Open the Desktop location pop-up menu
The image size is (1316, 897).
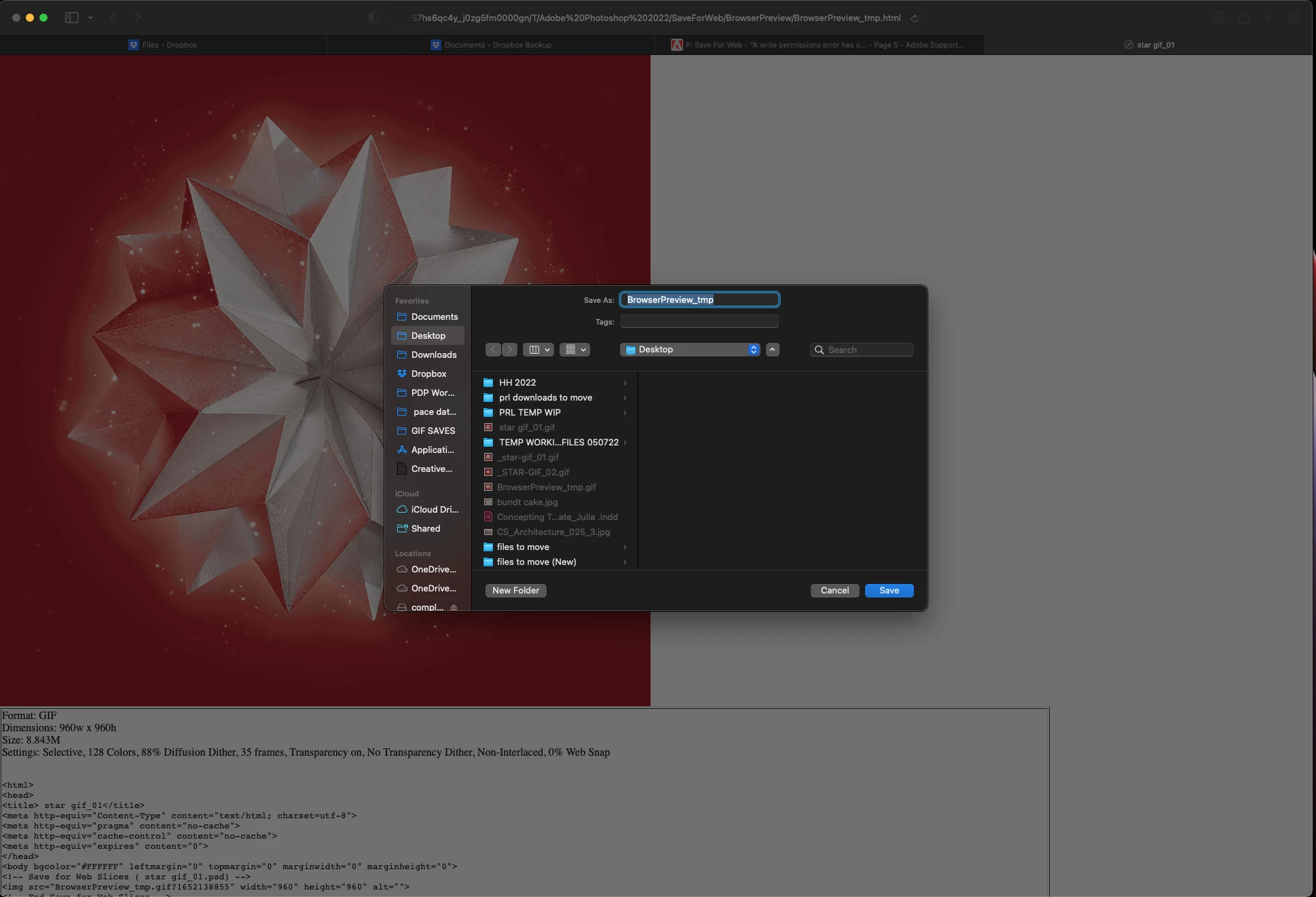pyautogui.click(x=689, y=350)
